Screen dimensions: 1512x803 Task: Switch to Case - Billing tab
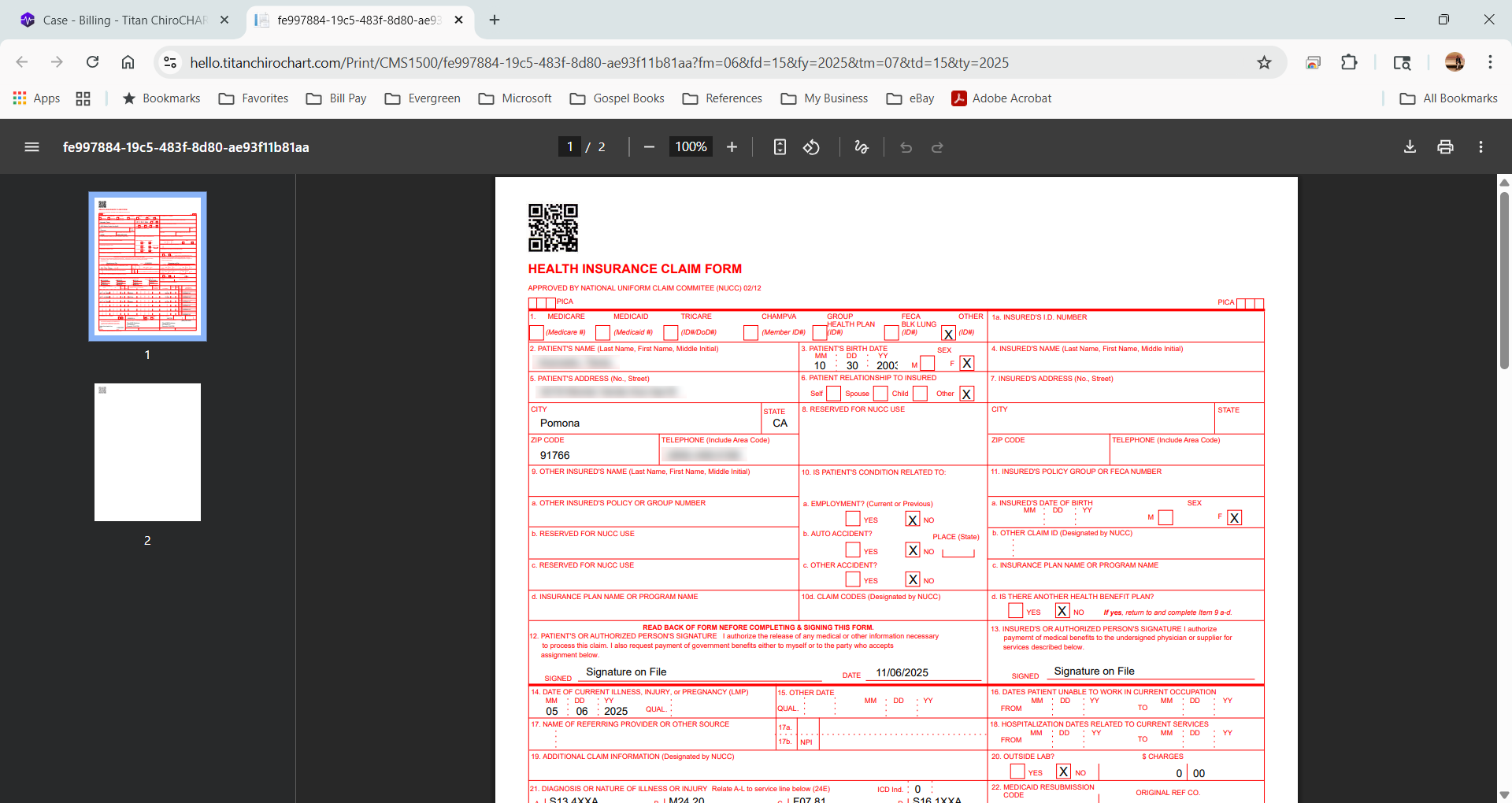click(x=124, y=20)
